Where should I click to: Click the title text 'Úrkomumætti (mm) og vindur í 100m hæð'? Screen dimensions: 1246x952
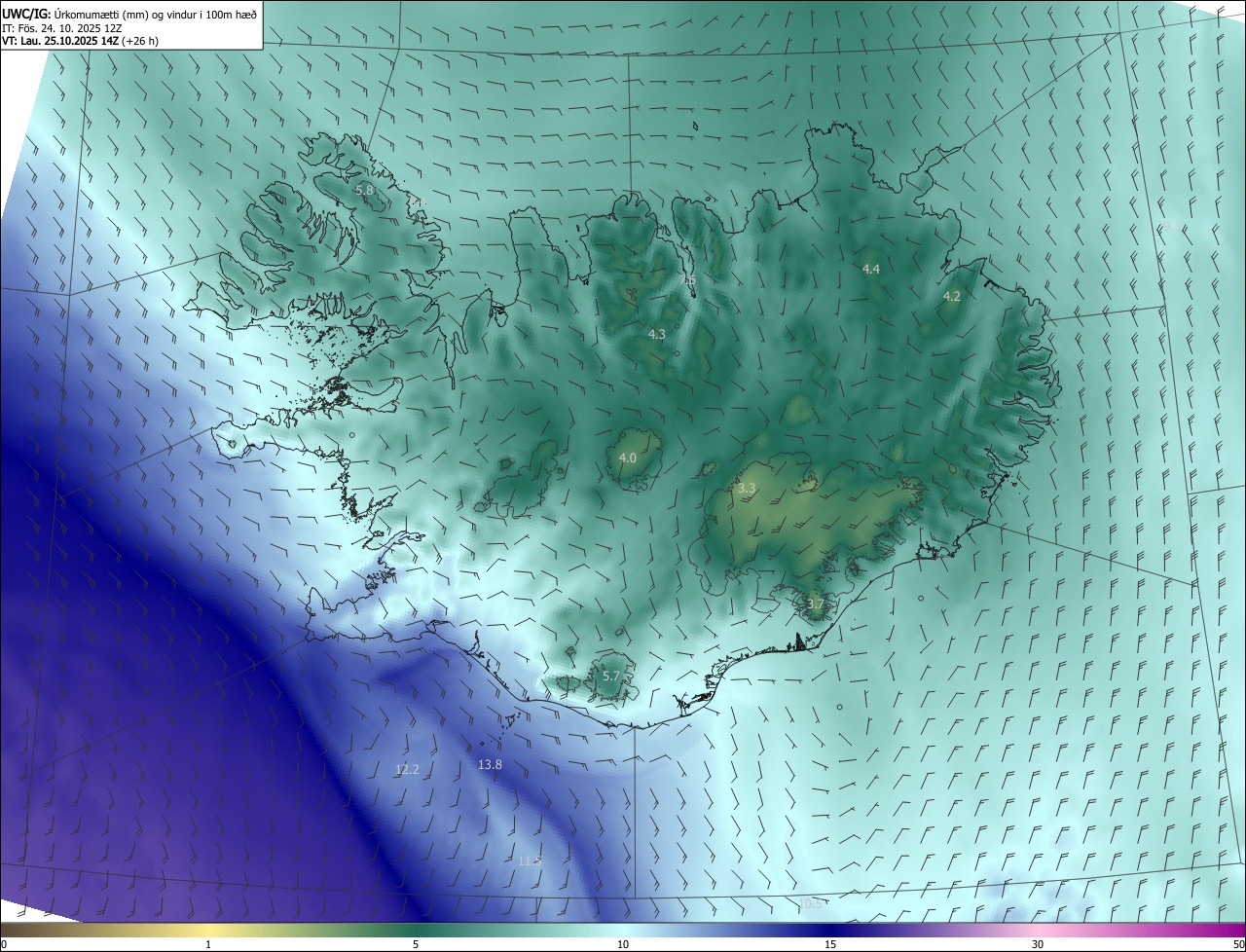(x=156, y=14)
